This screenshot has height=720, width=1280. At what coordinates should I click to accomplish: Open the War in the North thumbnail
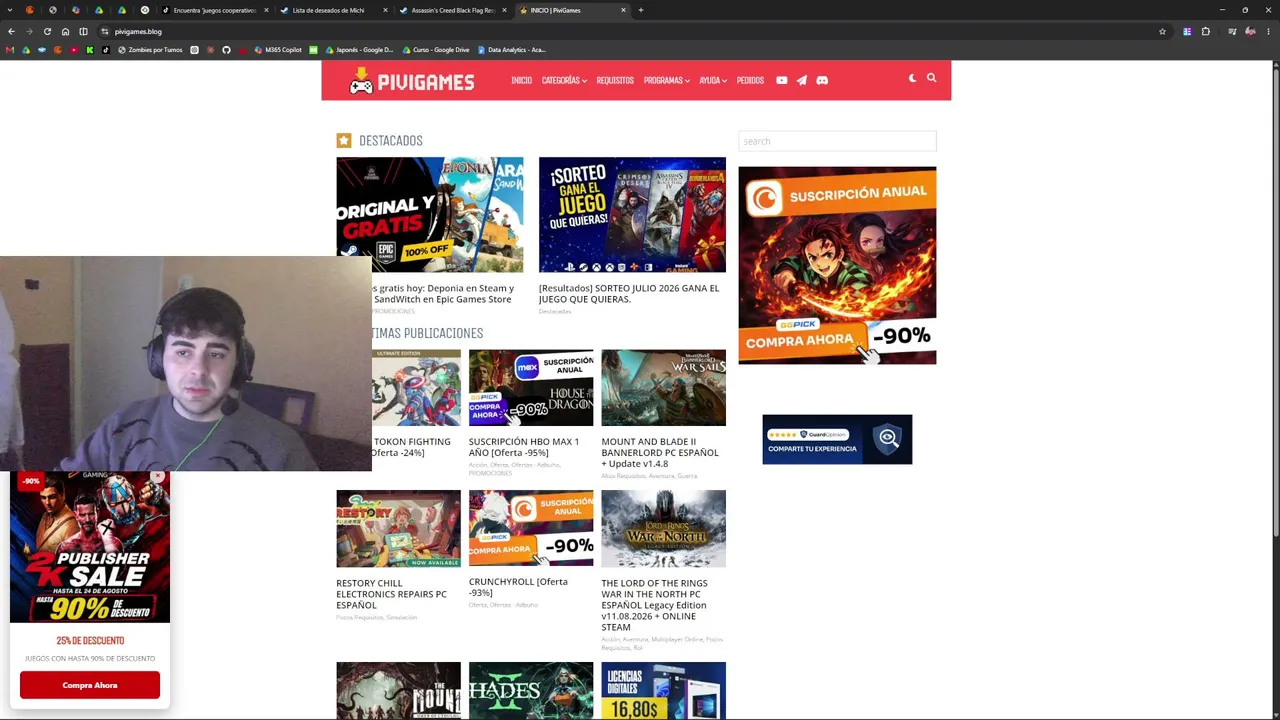pyautogui.click(x=663, y=529)
